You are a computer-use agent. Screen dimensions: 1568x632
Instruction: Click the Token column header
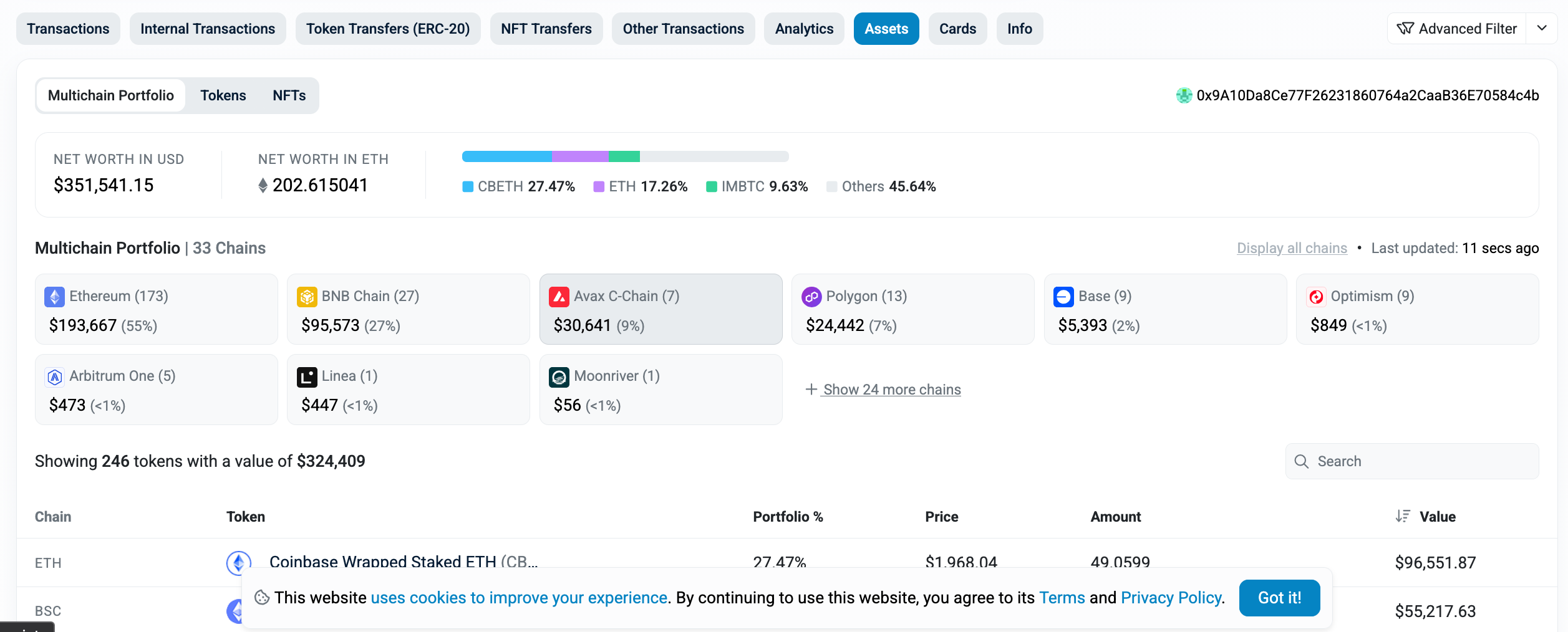click(246, 517)
